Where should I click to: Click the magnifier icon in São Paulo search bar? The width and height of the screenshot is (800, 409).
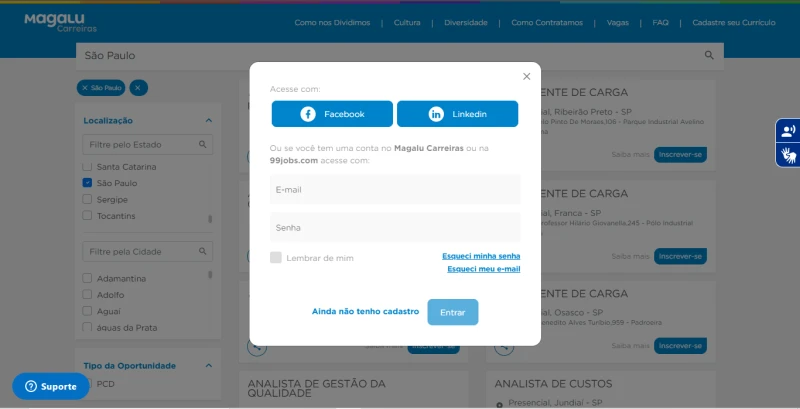coord(709,55)
